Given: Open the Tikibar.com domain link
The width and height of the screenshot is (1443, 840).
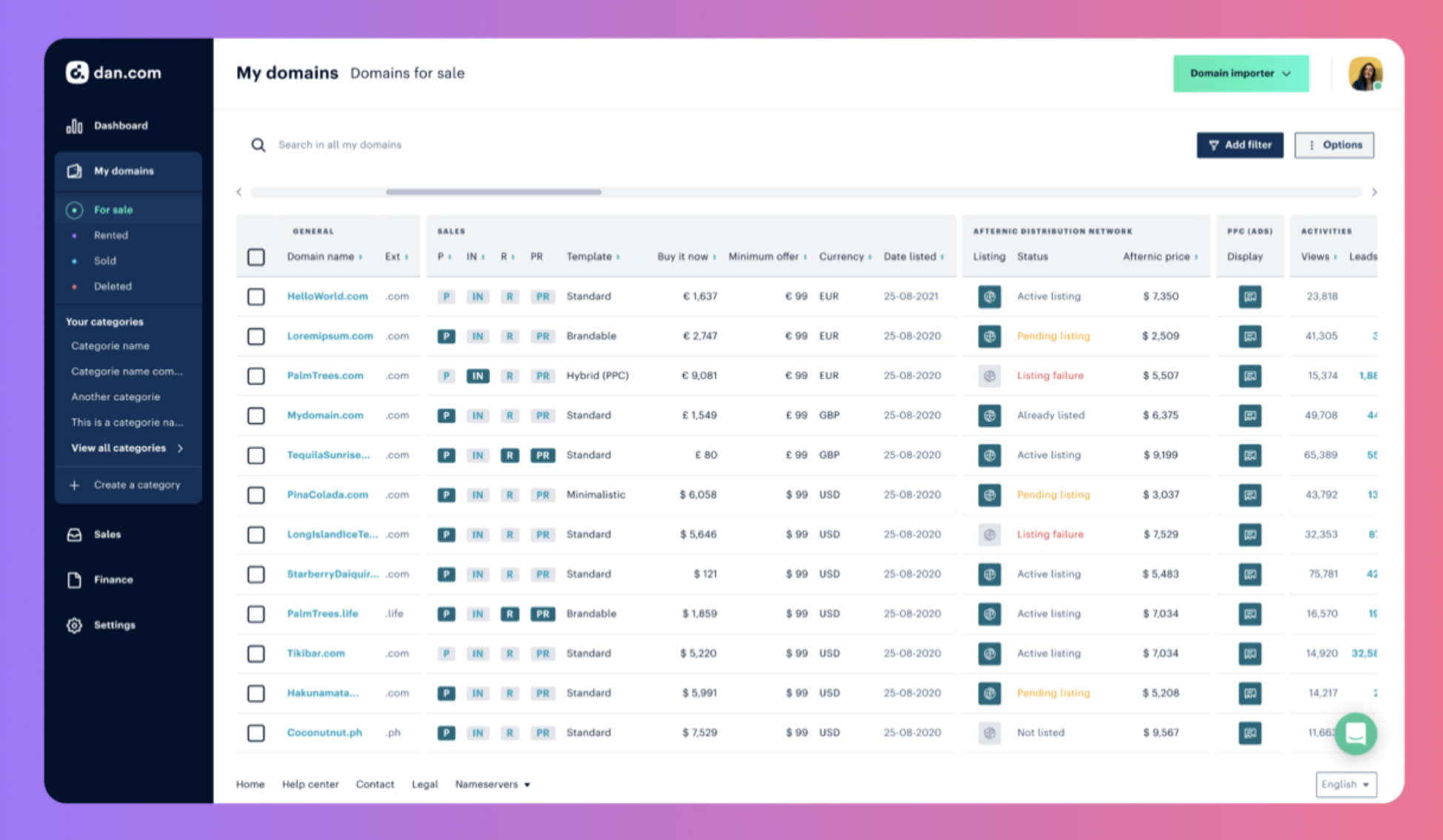Looking at the screenshot, I should [316, 653].
